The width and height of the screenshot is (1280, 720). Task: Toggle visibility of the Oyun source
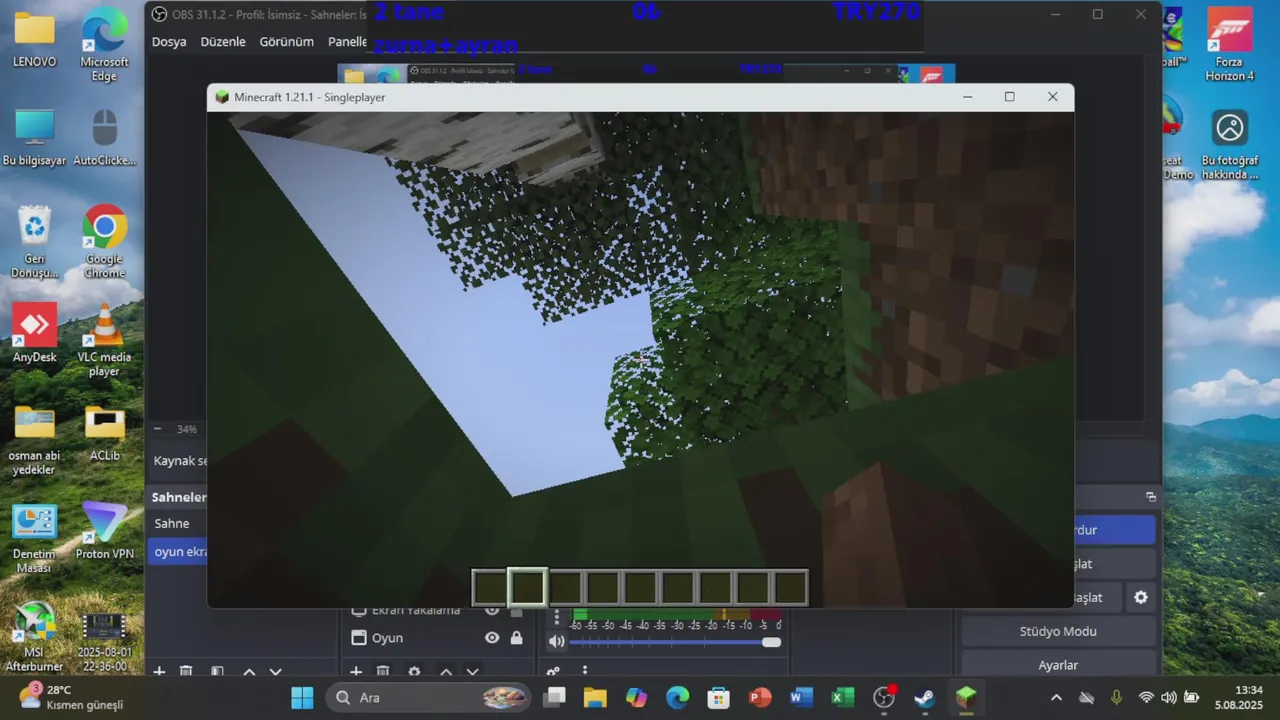coord(492,638)
